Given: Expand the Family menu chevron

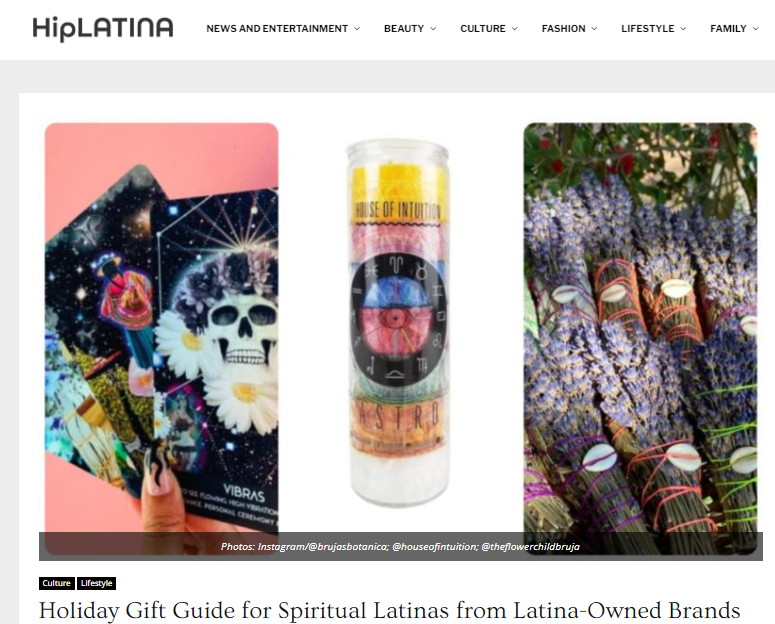Looking at the screenshot, I should tap(755, 29).
